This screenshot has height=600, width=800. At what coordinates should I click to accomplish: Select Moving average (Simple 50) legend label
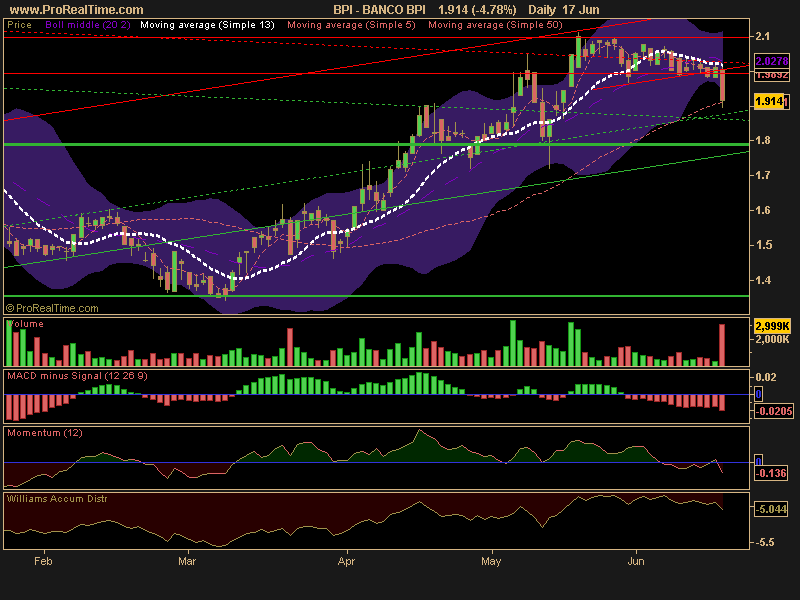pyautogui.click(x=495, y=25)
